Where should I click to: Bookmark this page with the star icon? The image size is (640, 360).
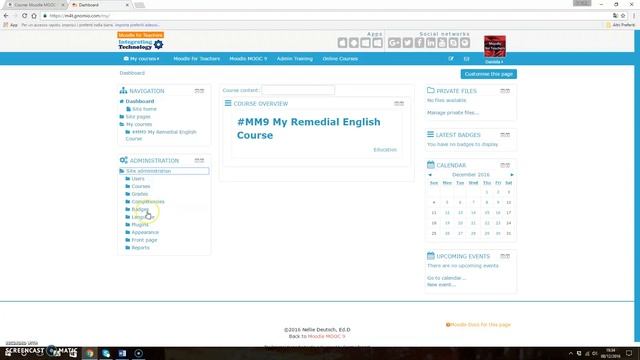click(x=623, y=16)
